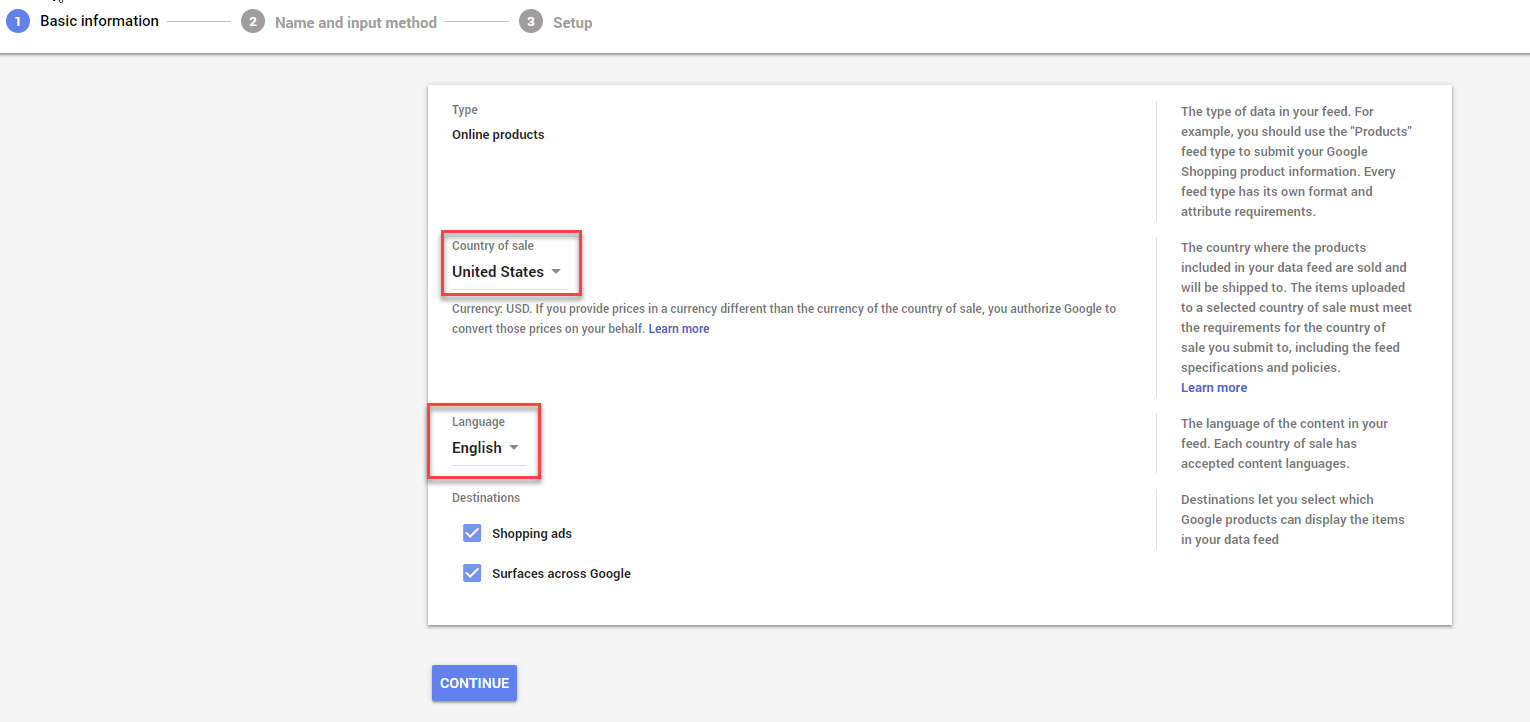Click the Destinations section heading
Image resolution: width=1530 pixels, height=722 pixels.
click(x=486, y=498)
